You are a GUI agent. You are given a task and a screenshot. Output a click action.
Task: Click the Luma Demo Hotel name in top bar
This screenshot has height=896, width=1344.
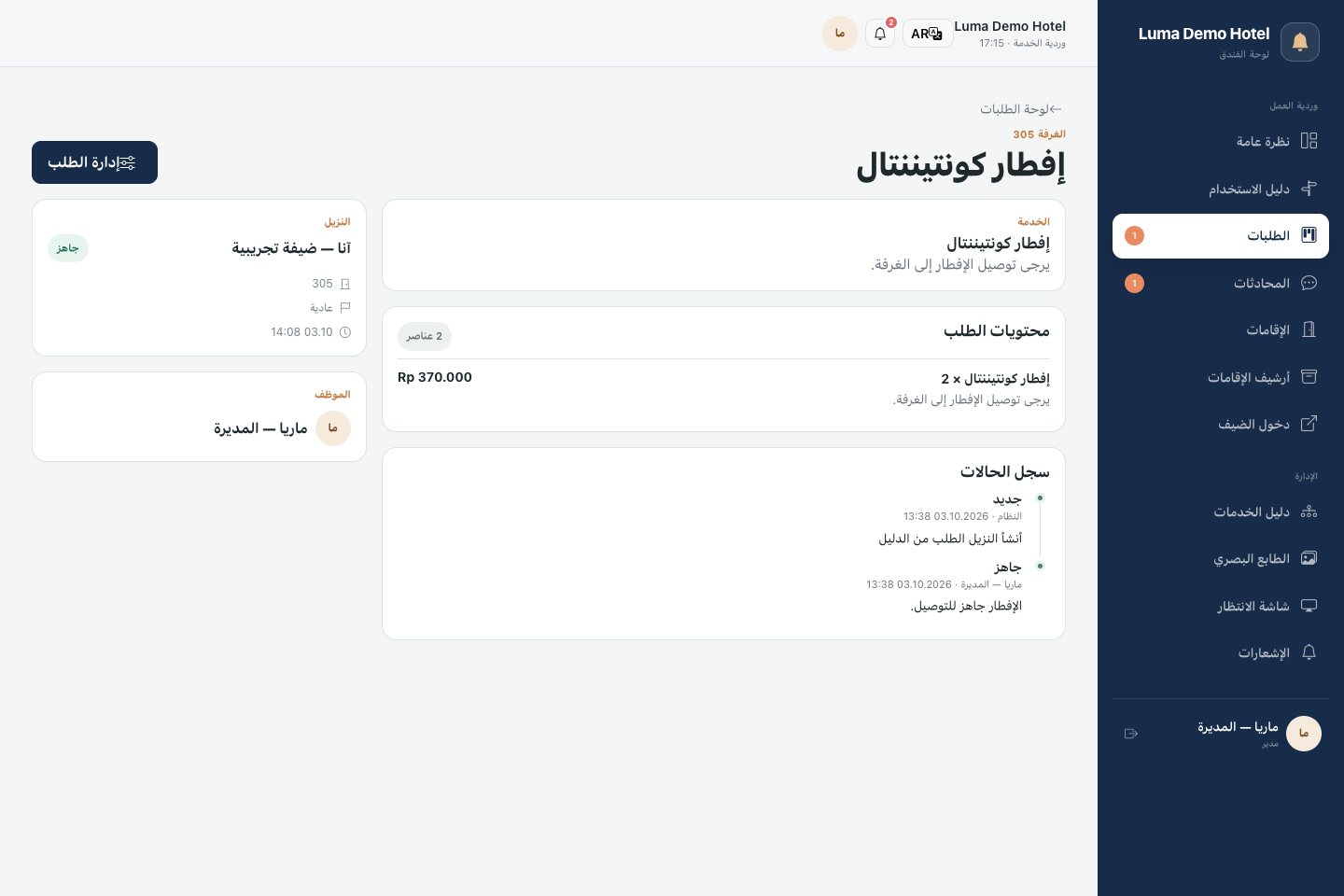[1010, 26]
